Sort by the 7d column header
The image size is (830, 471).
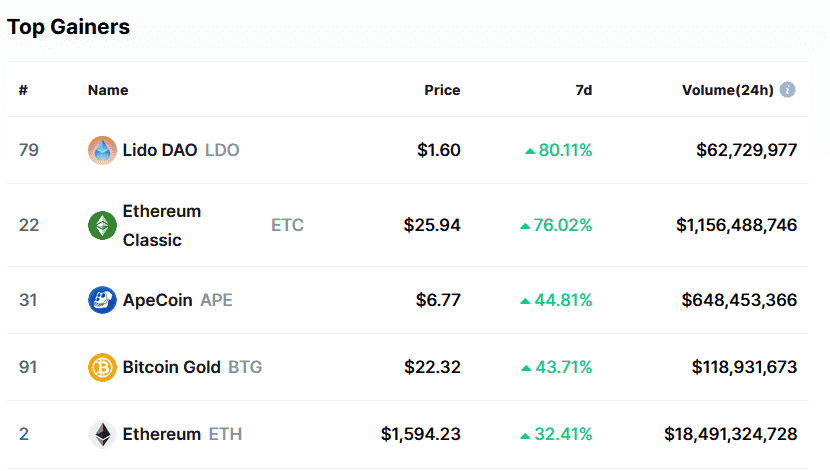[x=584, y=90]
